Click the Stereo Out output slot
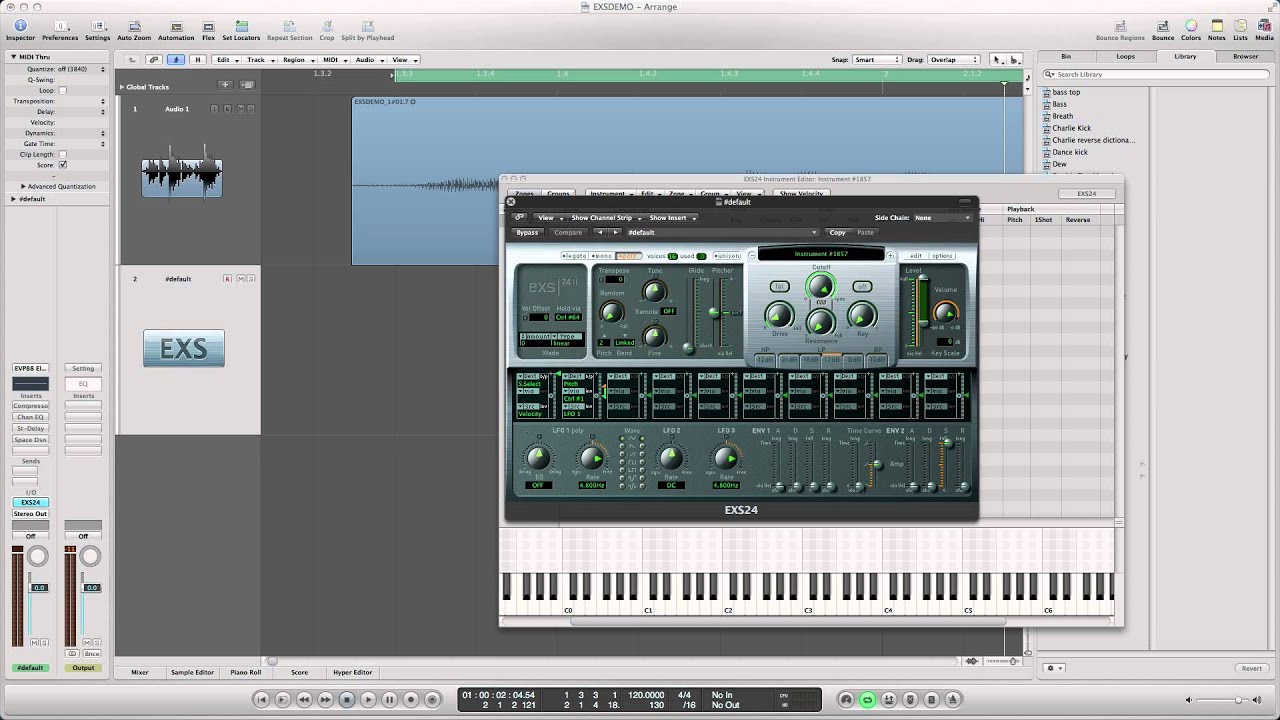The width and height of the screenshot is (1280, 720). click(x=30, y=514)
